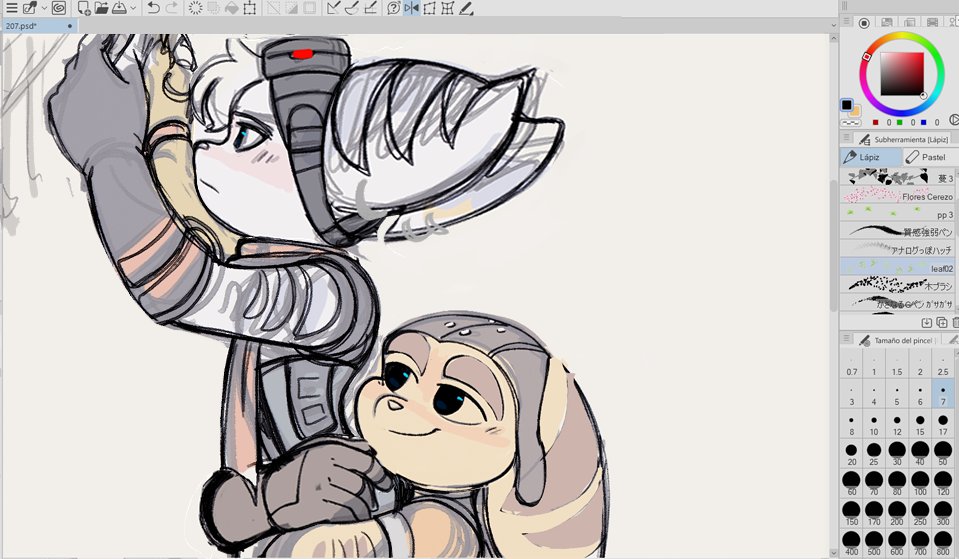Click the Clip Studio spiral launcher icon
This screenshot has width=959, height=559.
[x=59, y=8]
